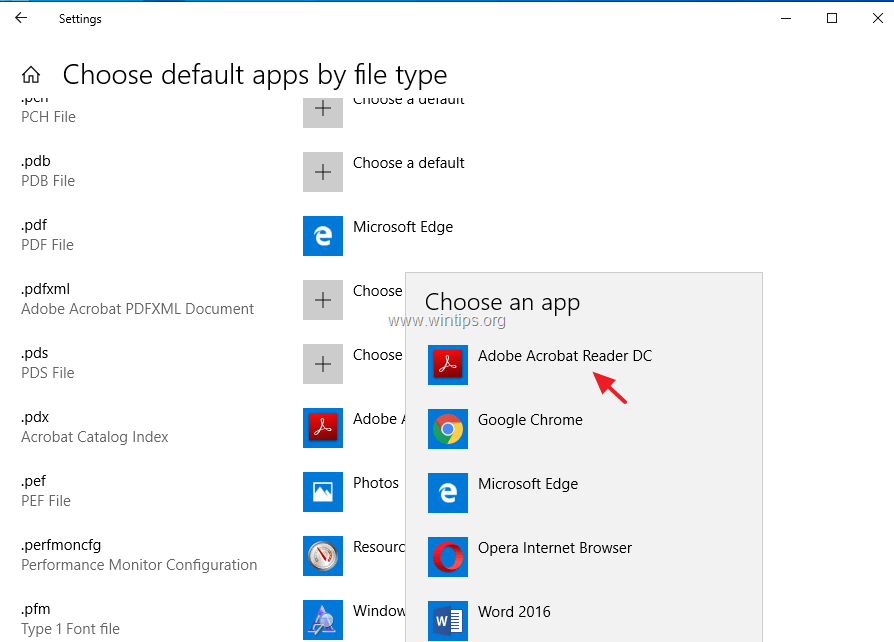The width and height of the screenshot is (894, 642).
Task: Click the Choose an app heading
Action: tap(502, 302)
